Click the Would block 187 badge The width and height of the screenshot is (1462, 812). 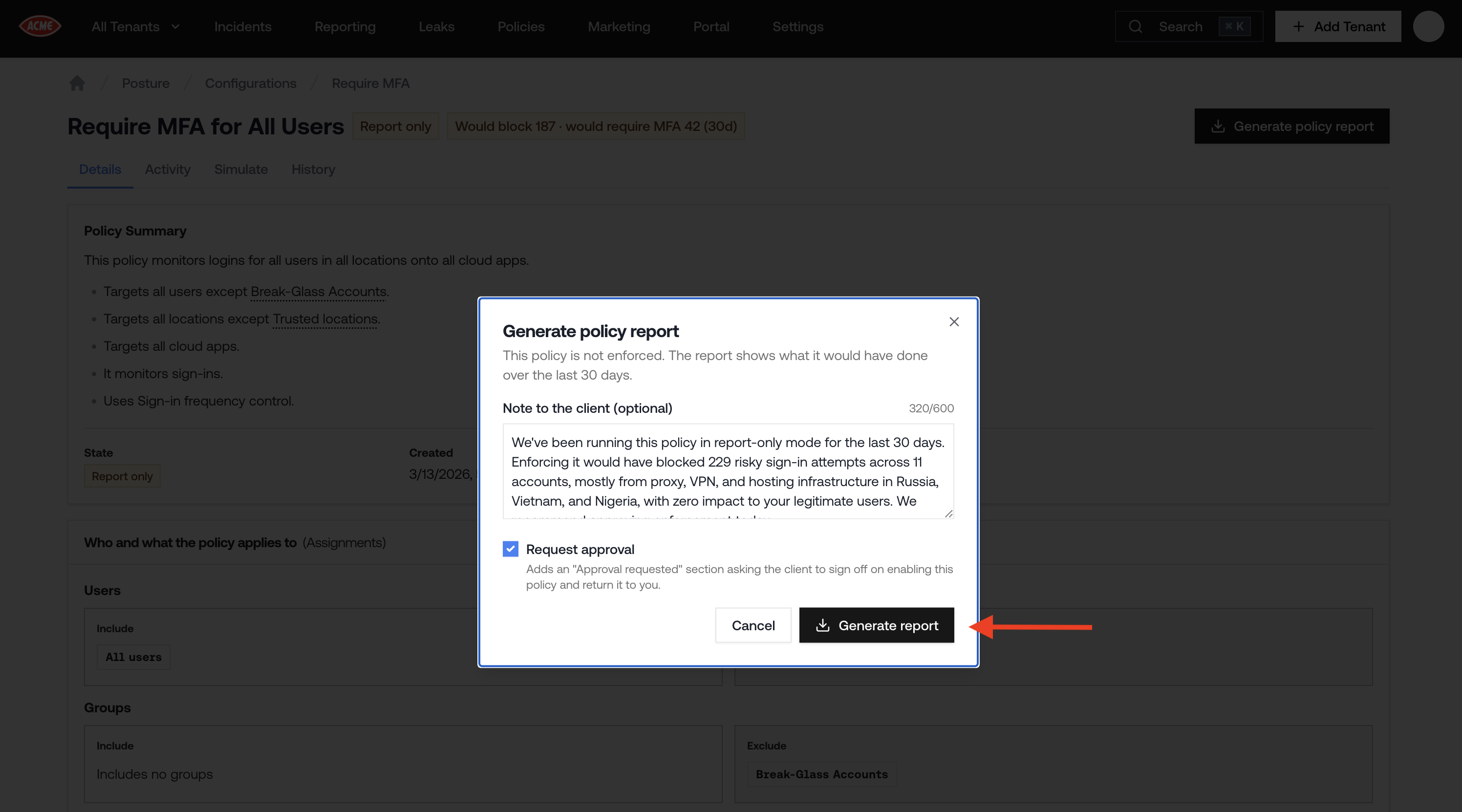coord(595,126)
